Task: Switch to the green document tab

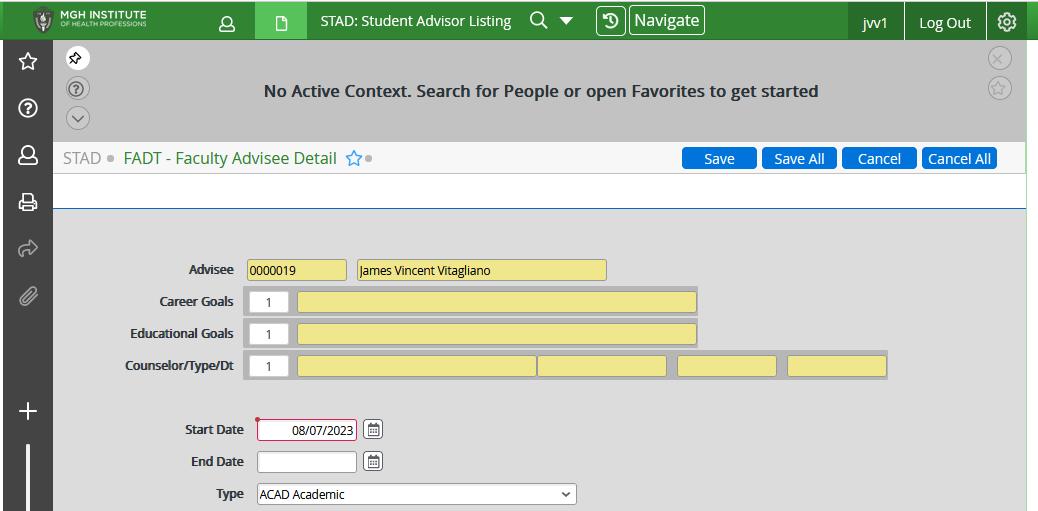Action: (x=281, y=22)
